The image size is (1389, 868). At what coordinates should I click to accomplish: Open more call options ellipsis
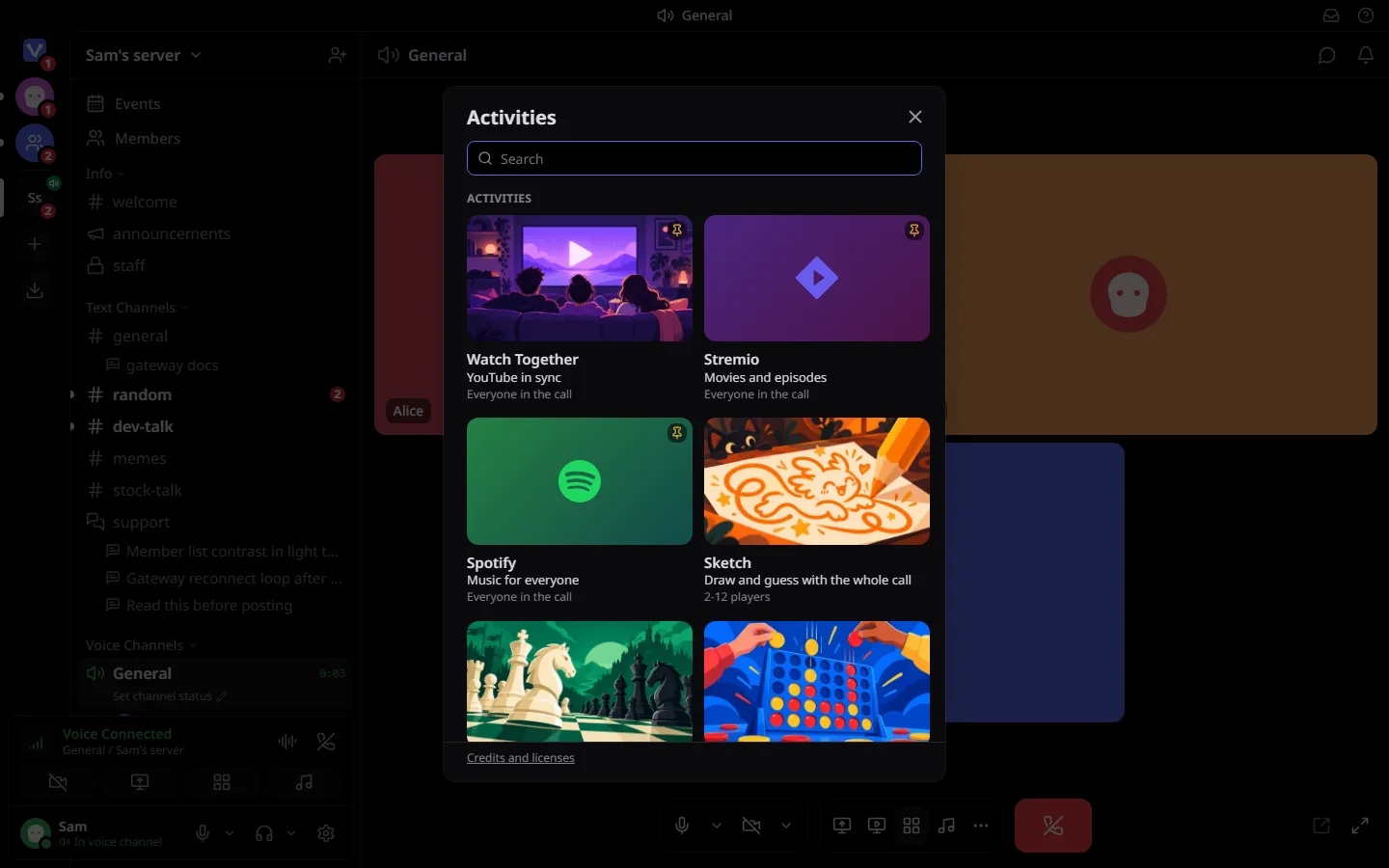point(981,826)
